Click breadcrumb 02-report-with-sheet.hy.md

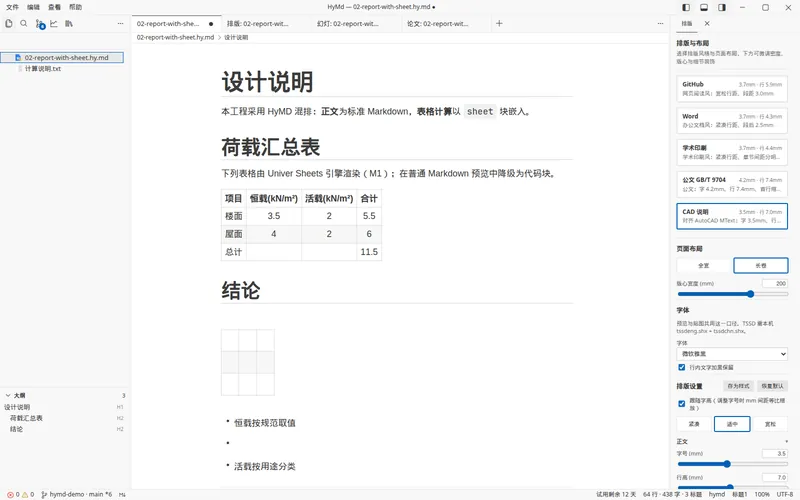point(175,37)
